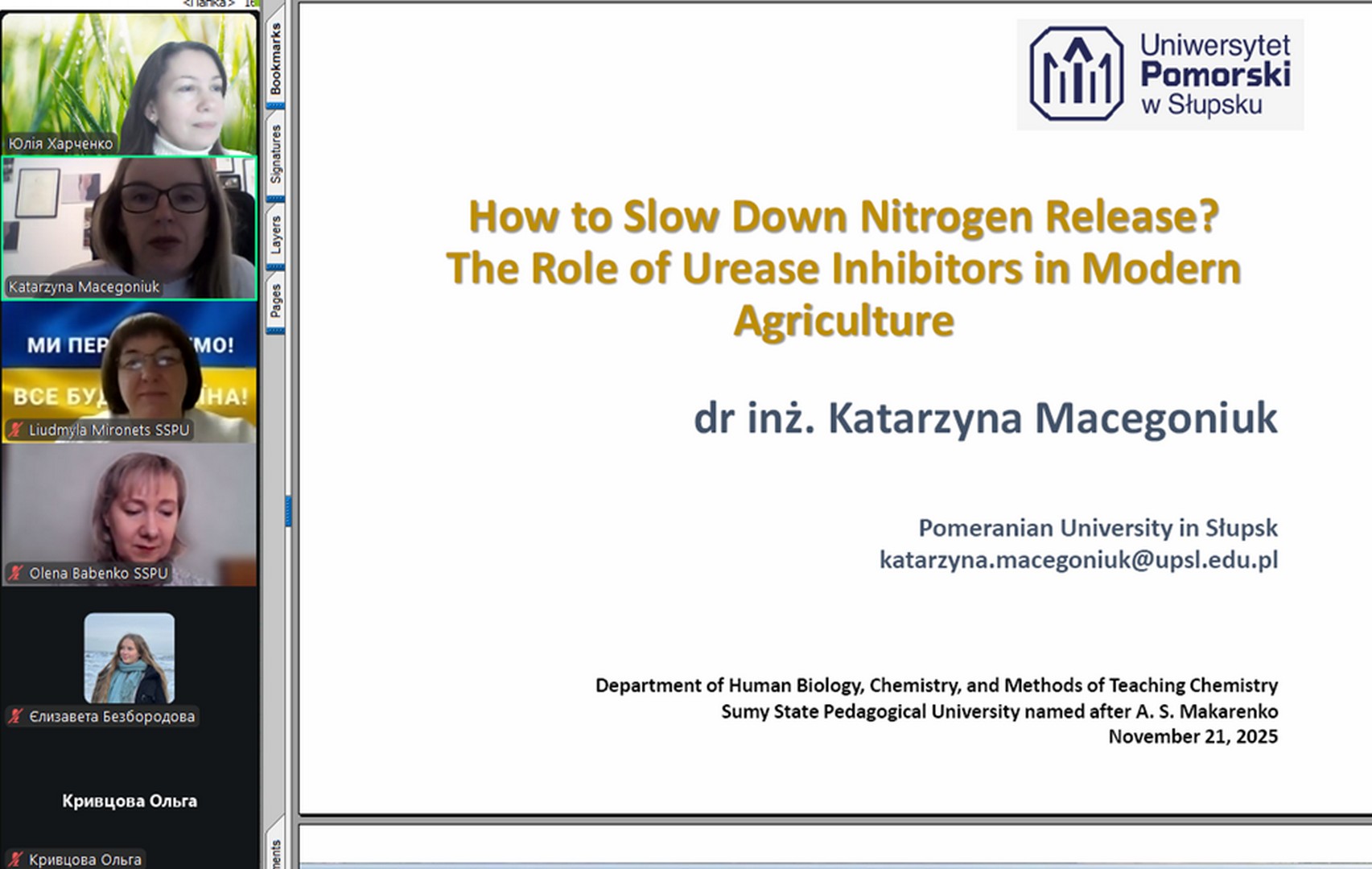Image resolution: width=1372 pixels, height=869 pixels.
Task: Show the Pages thumbnails panel tab
Action: pos(275,300)
